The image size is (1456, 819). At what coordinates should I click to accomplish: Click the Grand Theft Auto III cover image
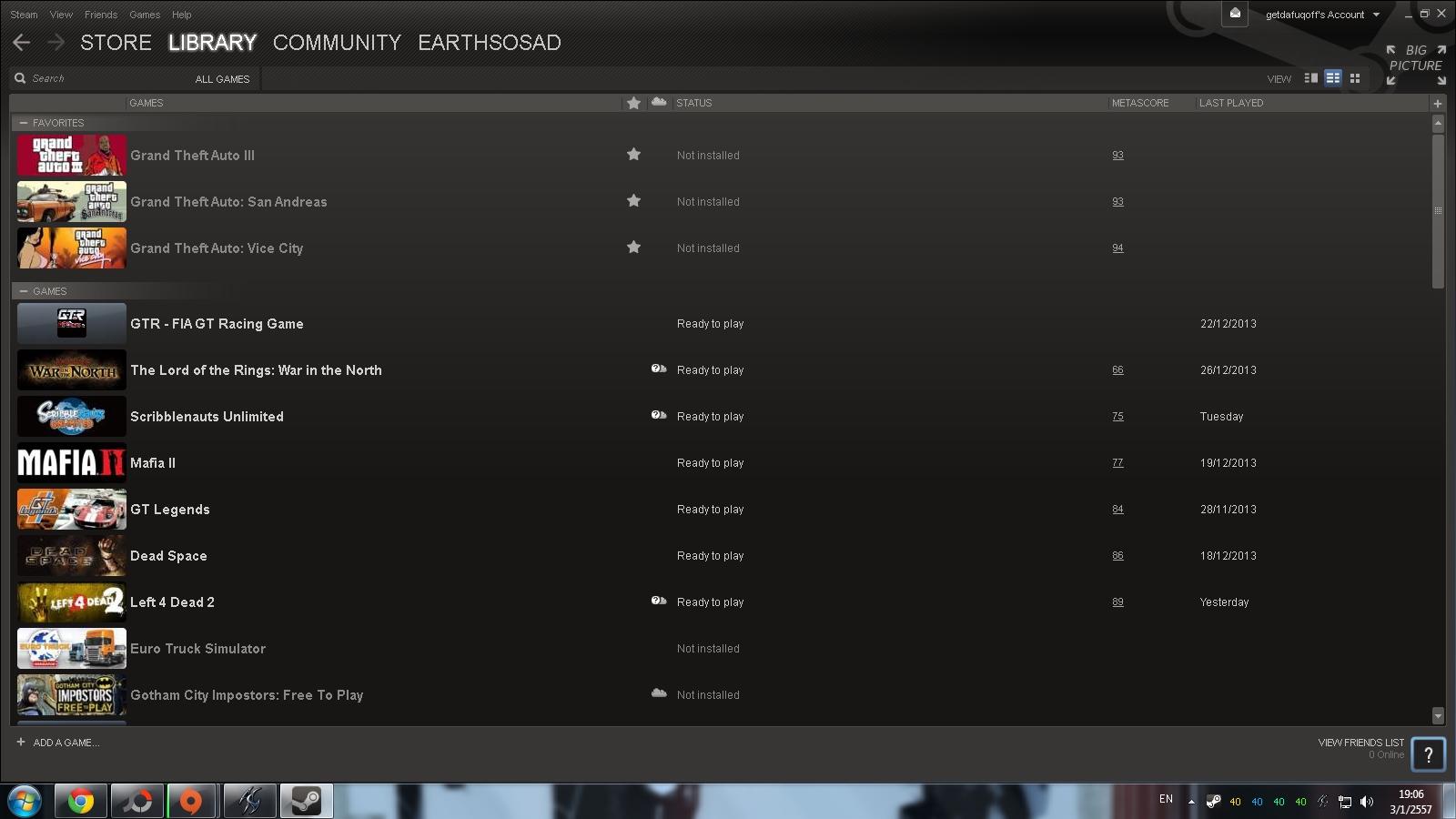72,156
